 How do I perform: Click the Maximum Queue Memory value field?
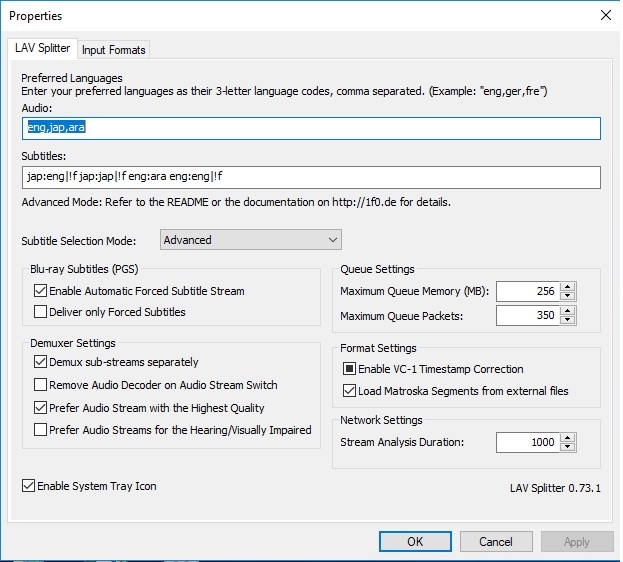[528, 291]
